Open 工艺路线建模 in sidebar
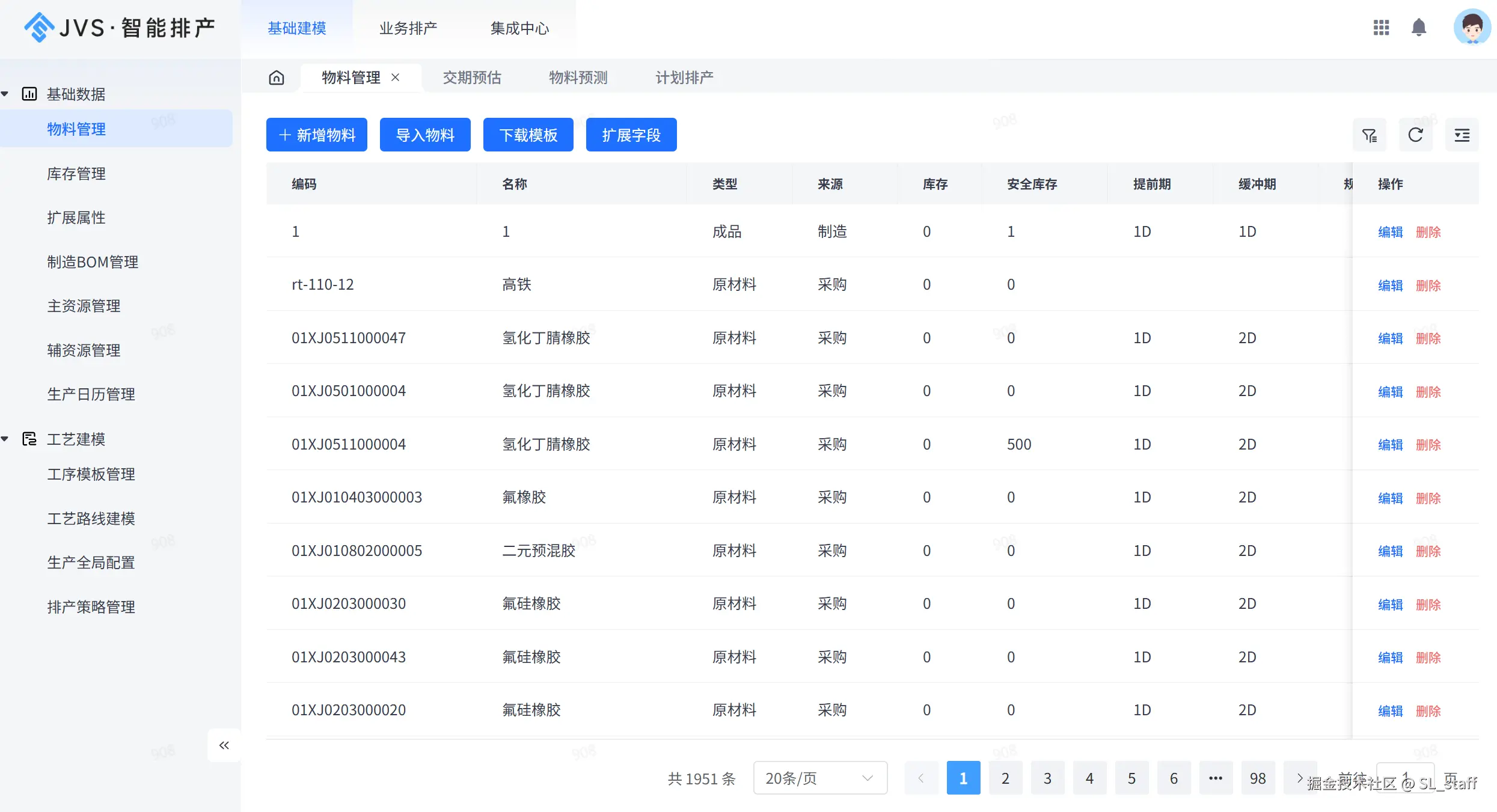Screen dimensions: 1497x812 [91, 519]
